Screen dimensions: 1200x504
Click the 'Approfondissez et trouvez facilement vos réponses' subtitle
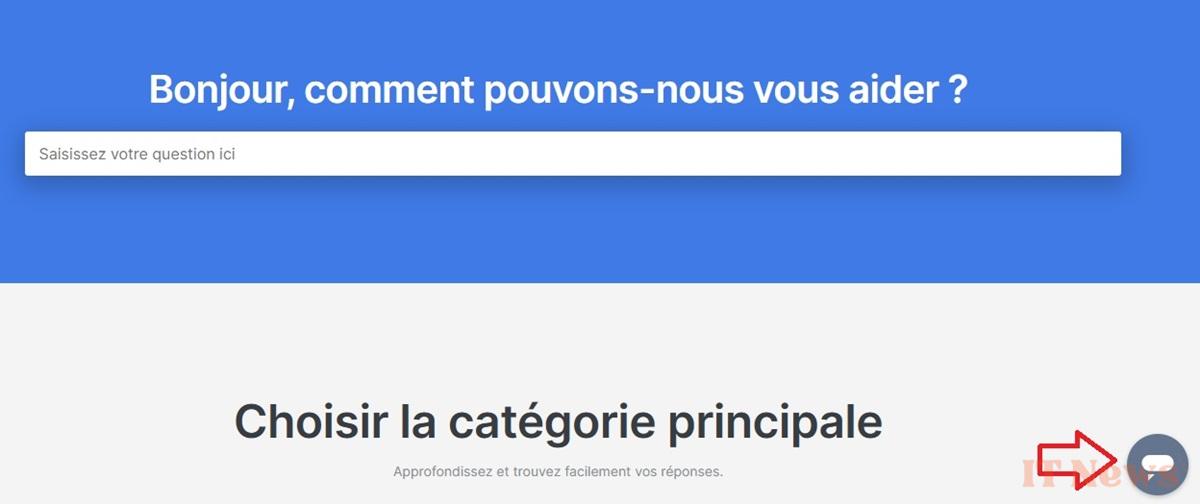[x=558, y=471]
